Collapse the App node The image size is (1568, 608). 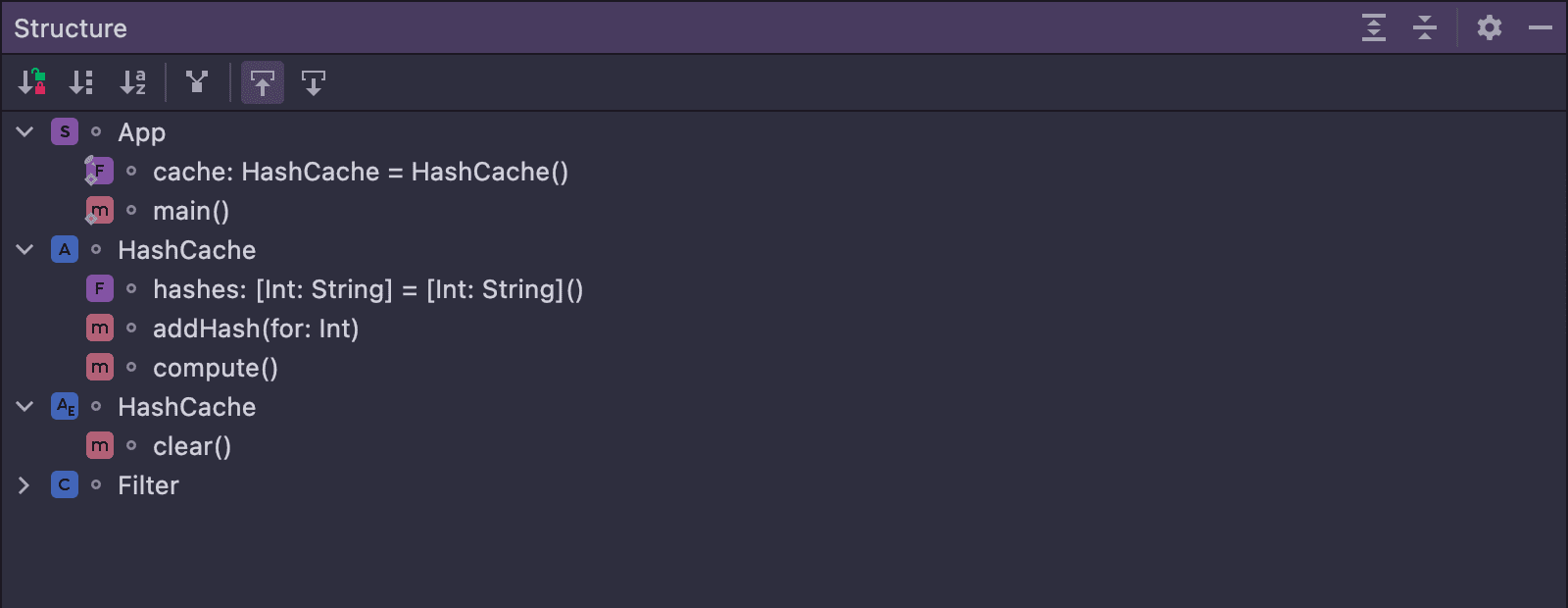[24, 131]
